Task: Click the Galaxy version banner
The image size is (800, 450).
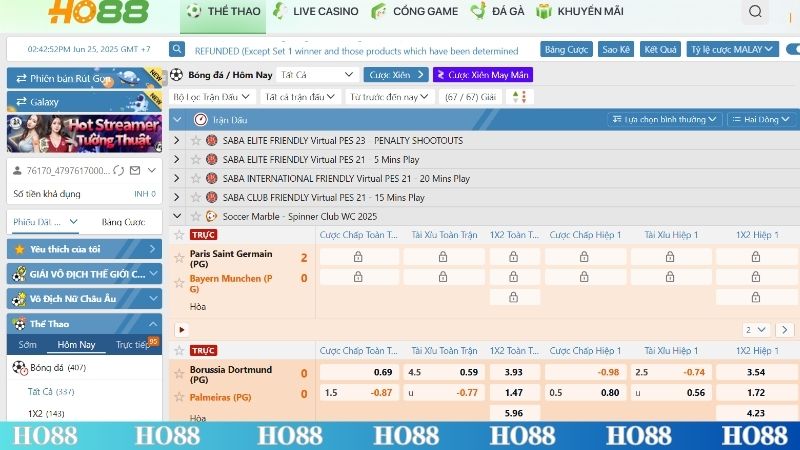Action: pyautogui.click(x=84, y=102)
